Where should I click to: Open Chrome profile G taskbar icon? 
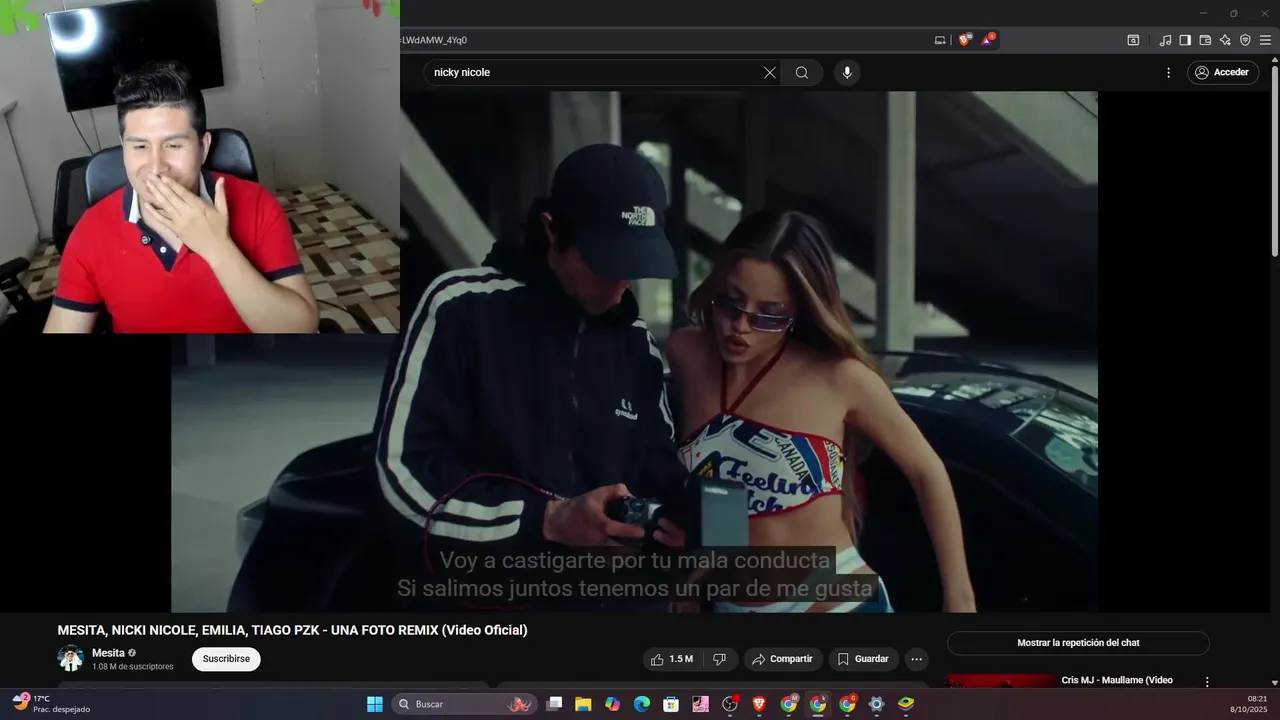847,704
